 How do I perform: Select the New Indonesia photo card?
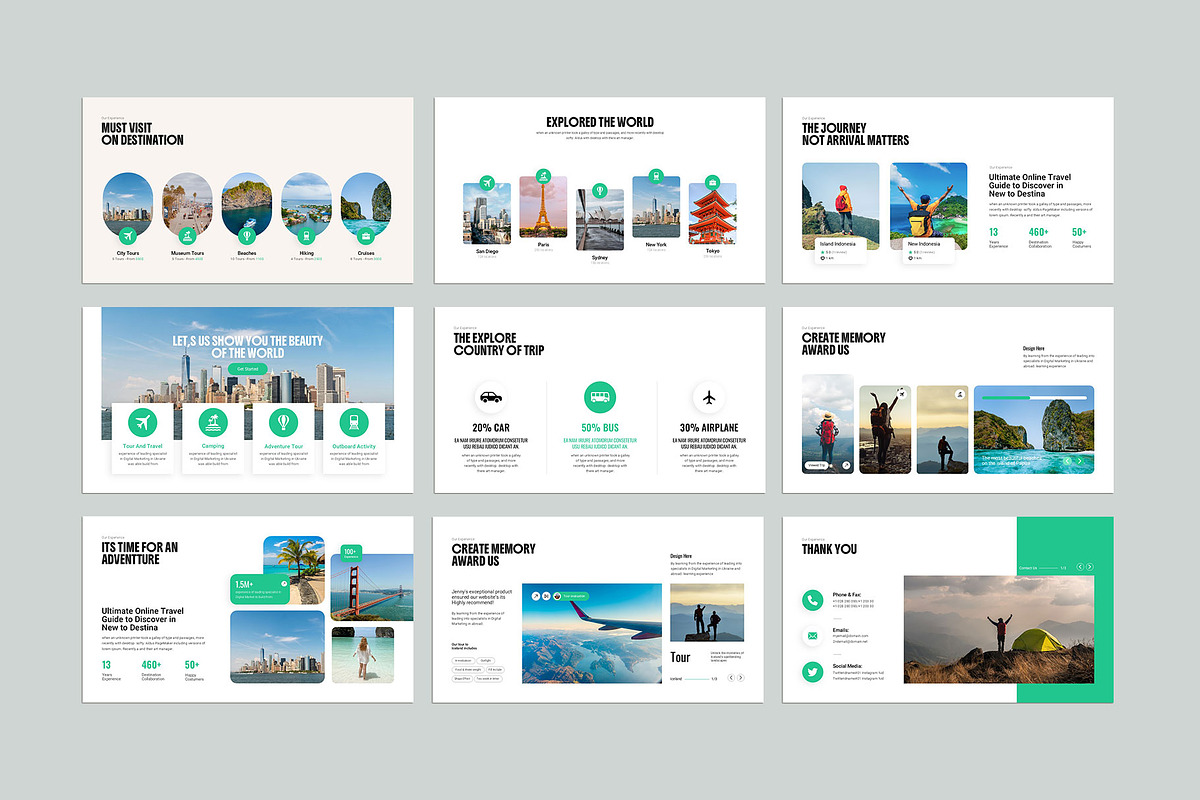pyautogui.click(x=928, y=214)
